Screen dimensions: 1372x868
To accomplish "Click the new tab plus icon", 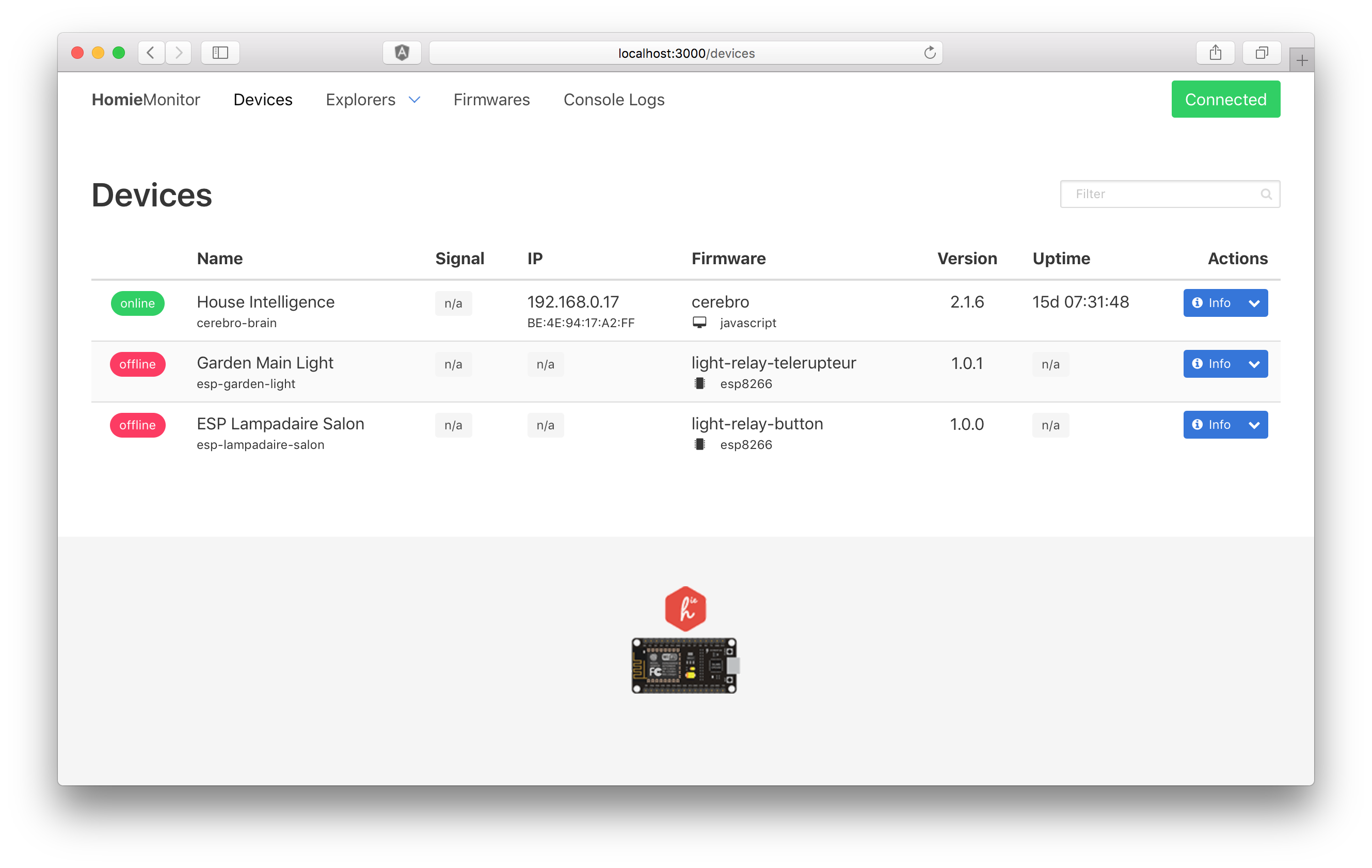I will pyautogui.click(x=1302, y=60).
